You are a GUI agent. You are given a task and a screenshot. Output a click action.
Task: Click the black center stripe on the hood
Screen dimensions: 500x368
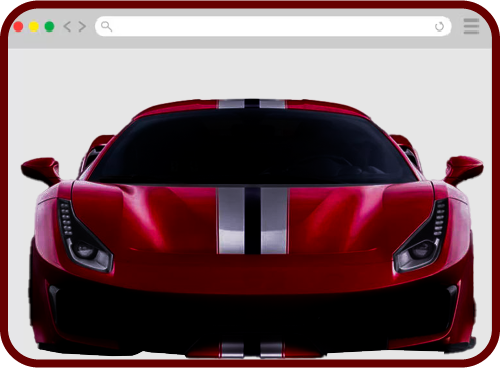click(x=252, y=220)
